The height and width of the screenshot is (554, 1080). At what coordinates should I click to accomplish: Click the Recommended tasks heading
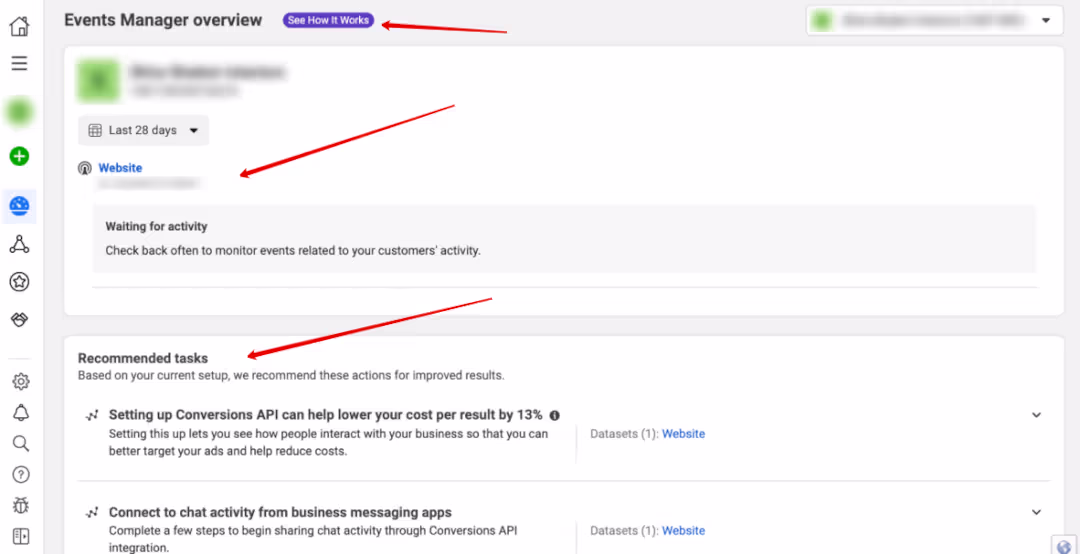pyautogui.click(x=143, y=358)
